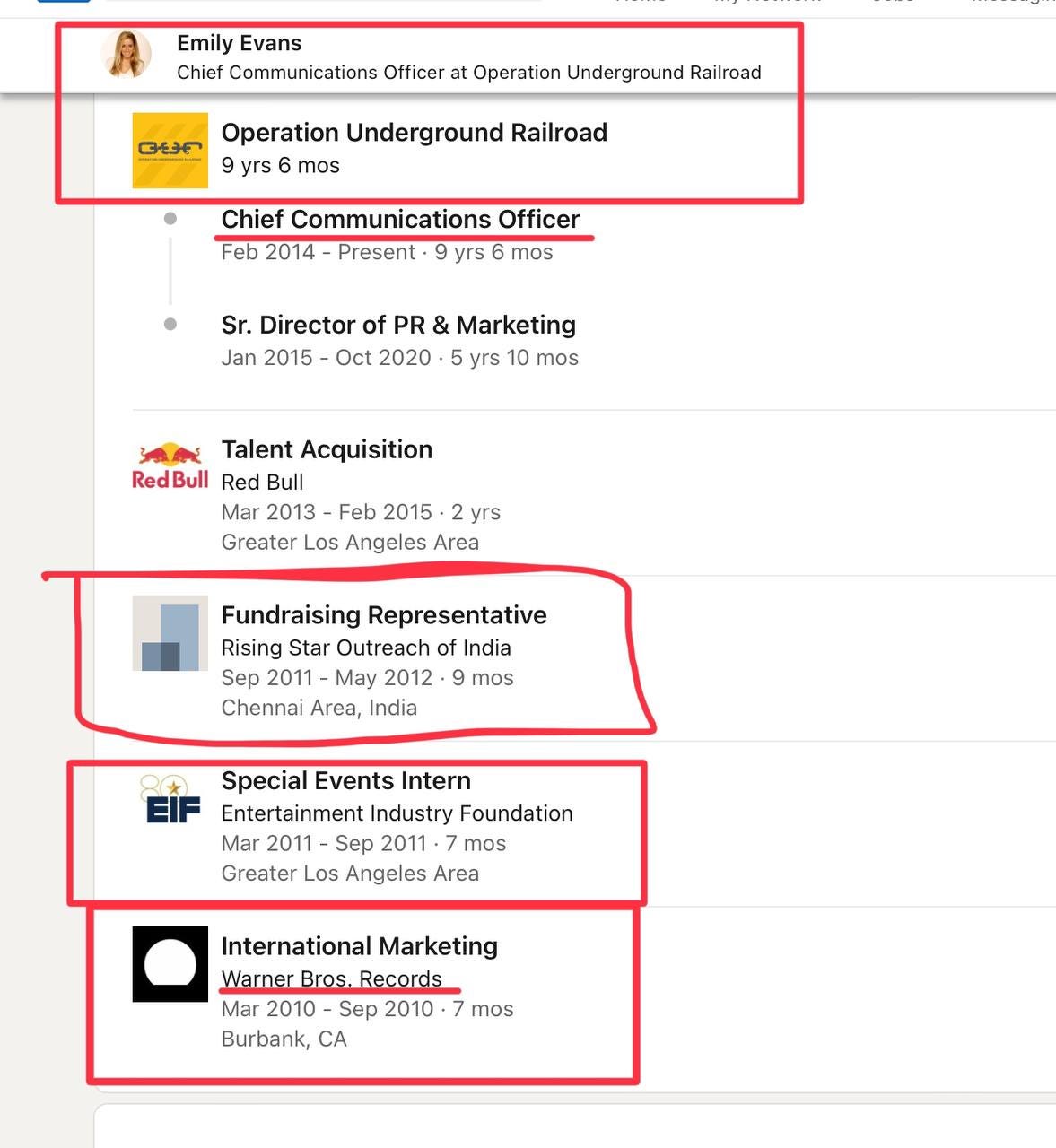Open Operation Underground Railroad company page
The image size is (1056, 1148).
point(415,133)
